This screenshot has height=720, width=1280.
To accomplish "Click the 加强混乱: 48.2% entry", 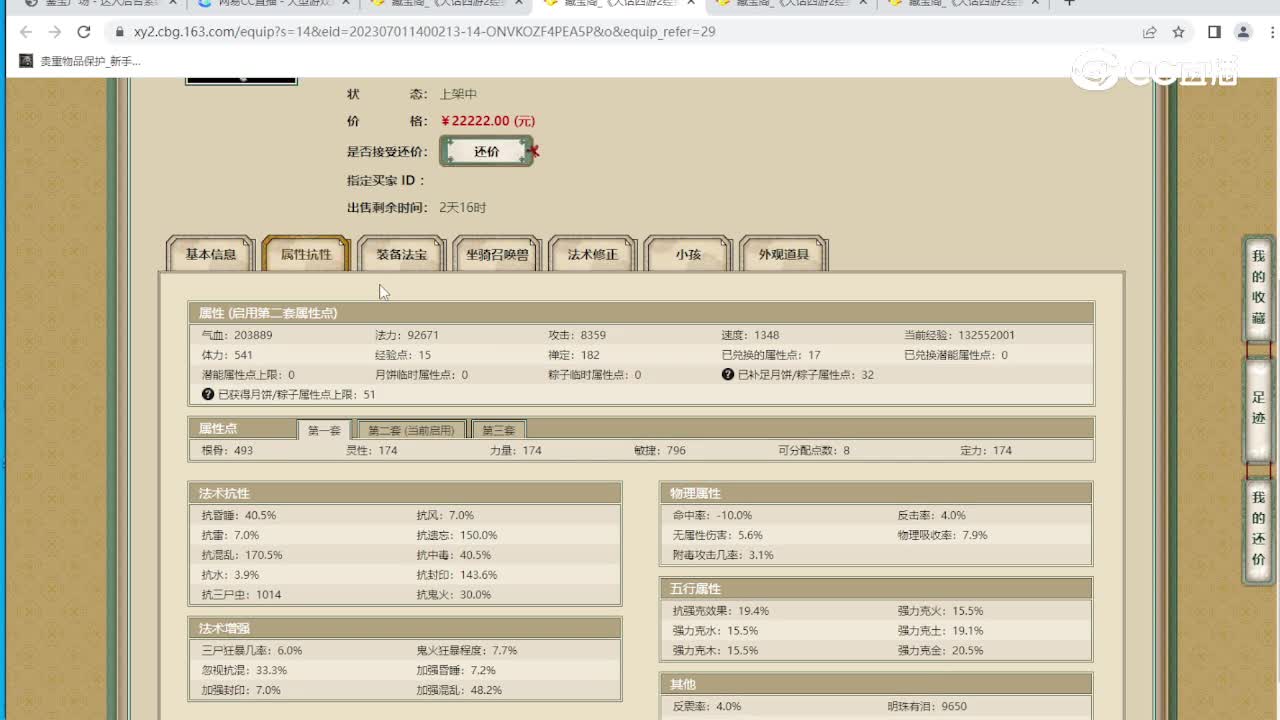I will tap(459, 690).
